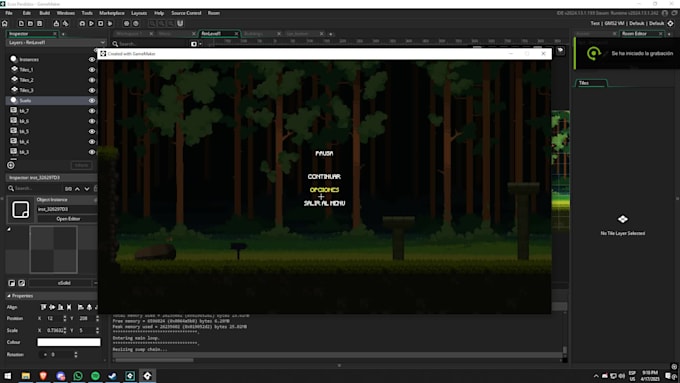The height and width of the screenshot is (383, 680).
Task: Select CONTINUAR in the pause menu
Action: pos(324,177)
